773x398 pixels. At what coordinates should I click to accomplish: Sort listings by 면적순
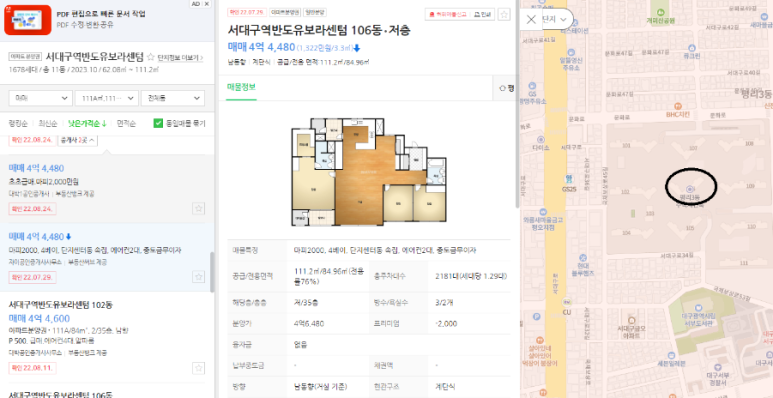point(126,123)
